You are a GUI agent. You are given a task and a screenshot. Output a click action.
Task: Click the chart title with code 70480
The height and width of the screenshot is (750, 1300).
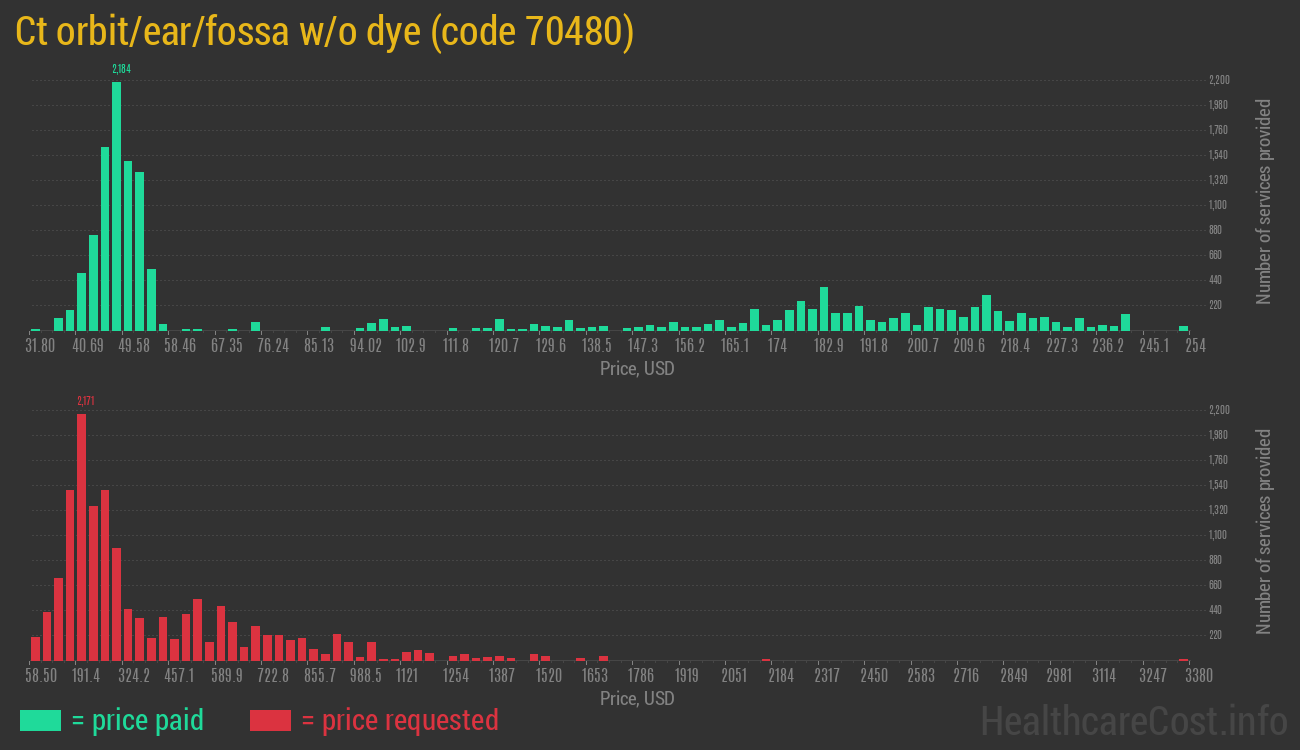click(324, 32)
